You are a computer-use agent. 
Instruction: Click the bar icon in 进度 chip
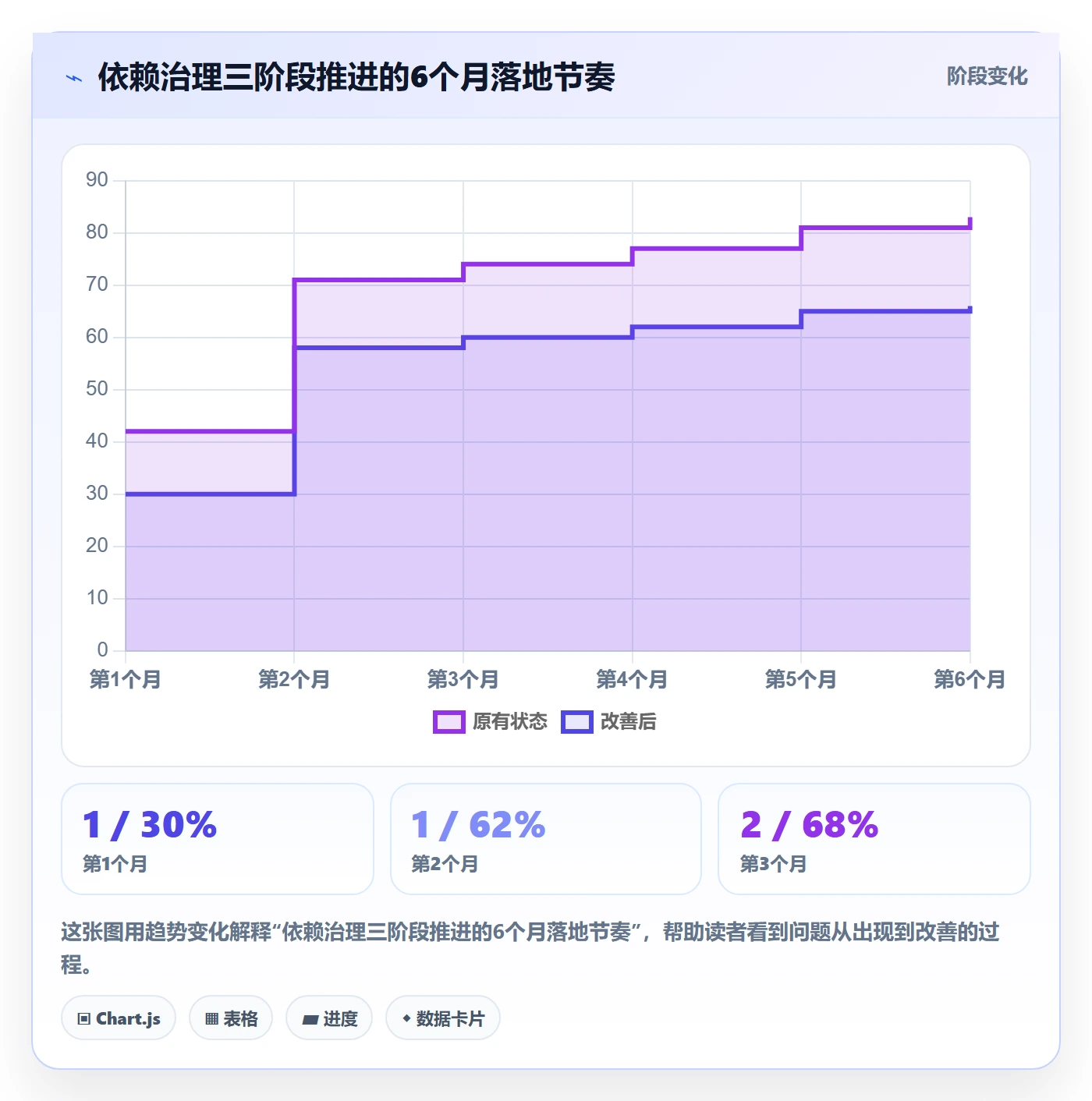pyautogui.click(x=310, y=1019)
